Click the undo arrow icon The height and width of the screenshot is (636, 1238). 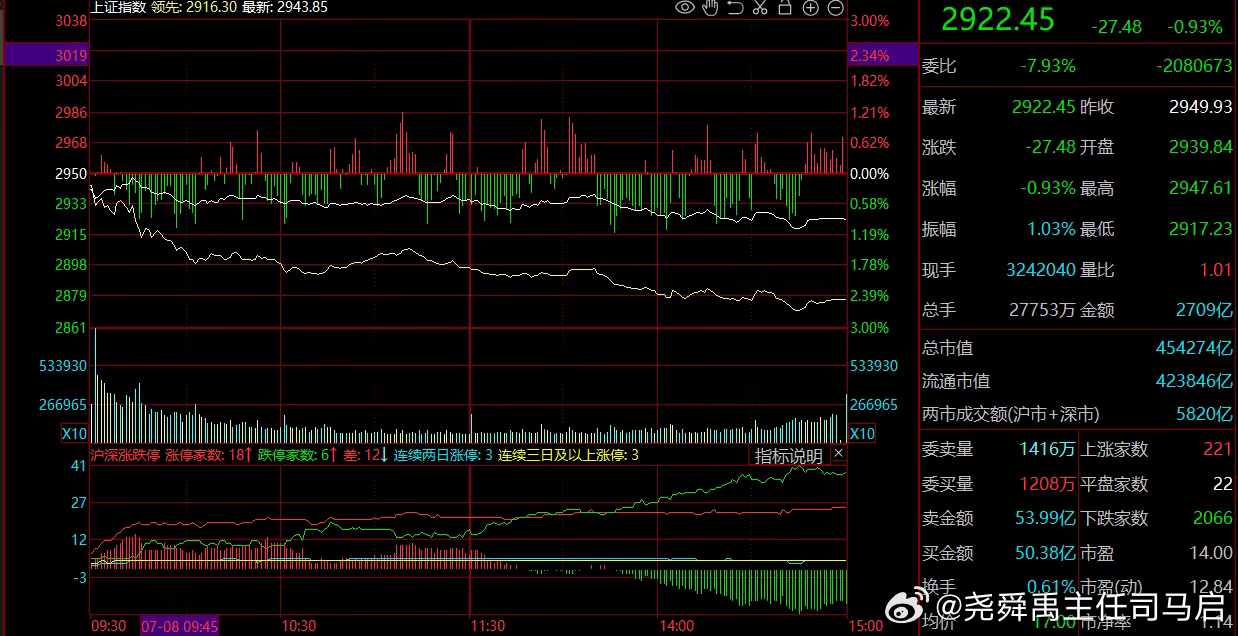pyautogui.click(x=735, y=8)
